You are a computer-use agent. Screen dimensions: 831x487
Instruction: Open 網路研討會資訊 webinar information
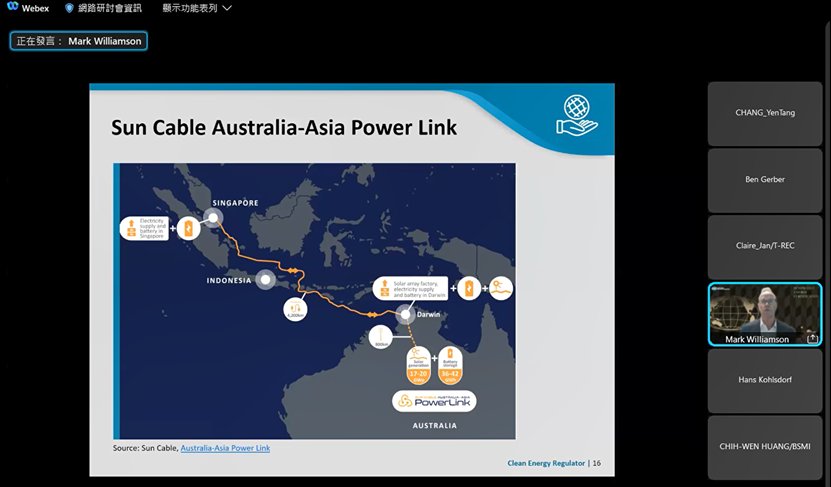[110, 8]
